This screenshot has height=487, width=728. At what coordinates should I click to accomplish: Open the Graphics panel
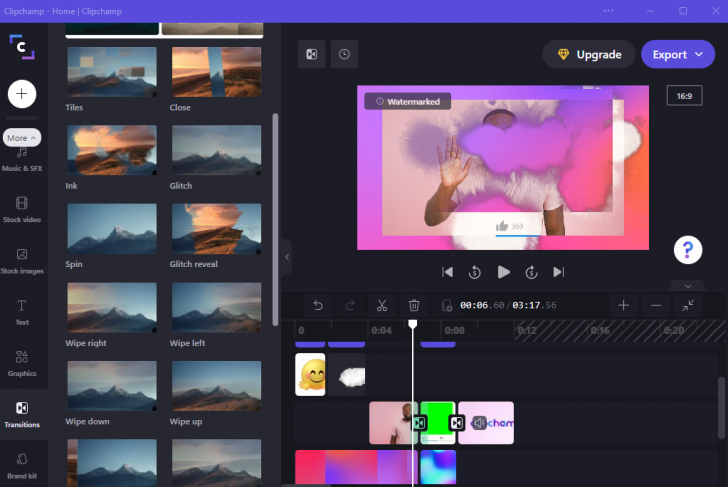point(22,364)
